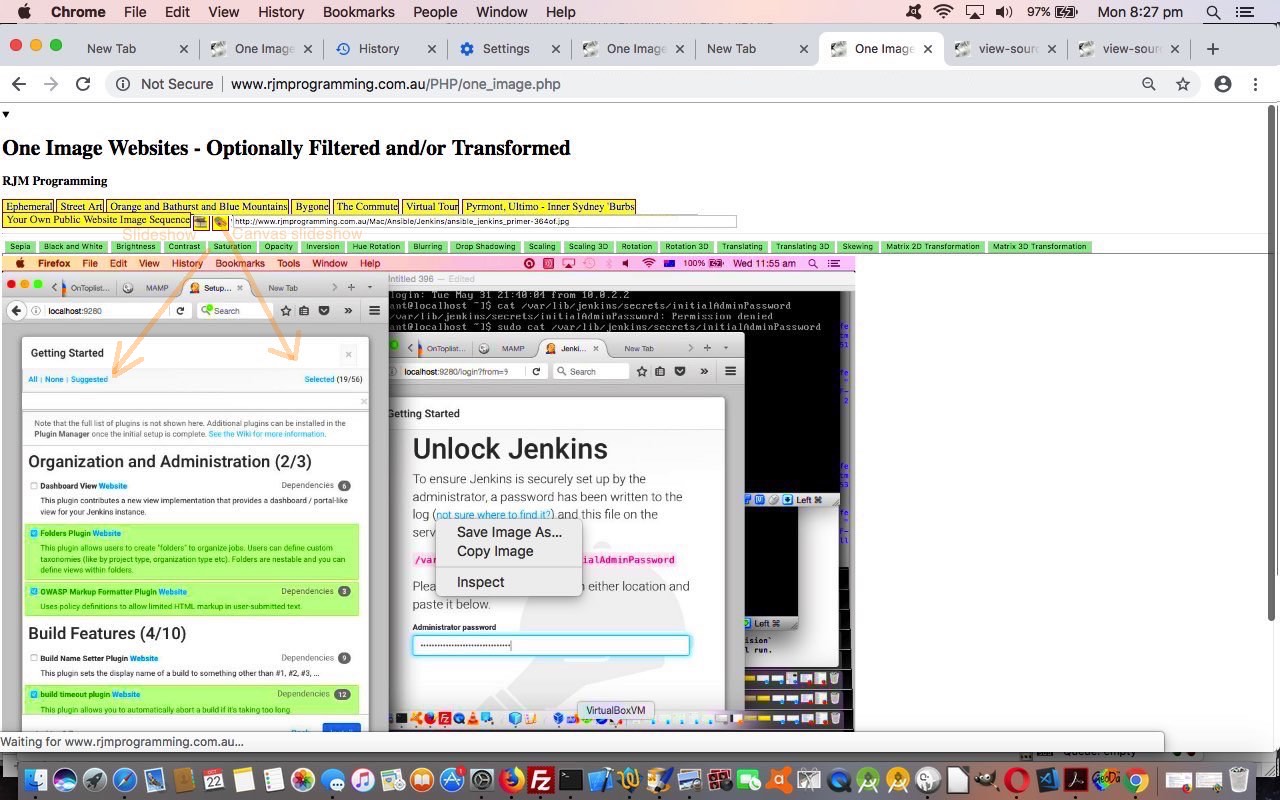Open the People menu

[x=435, y=12]
